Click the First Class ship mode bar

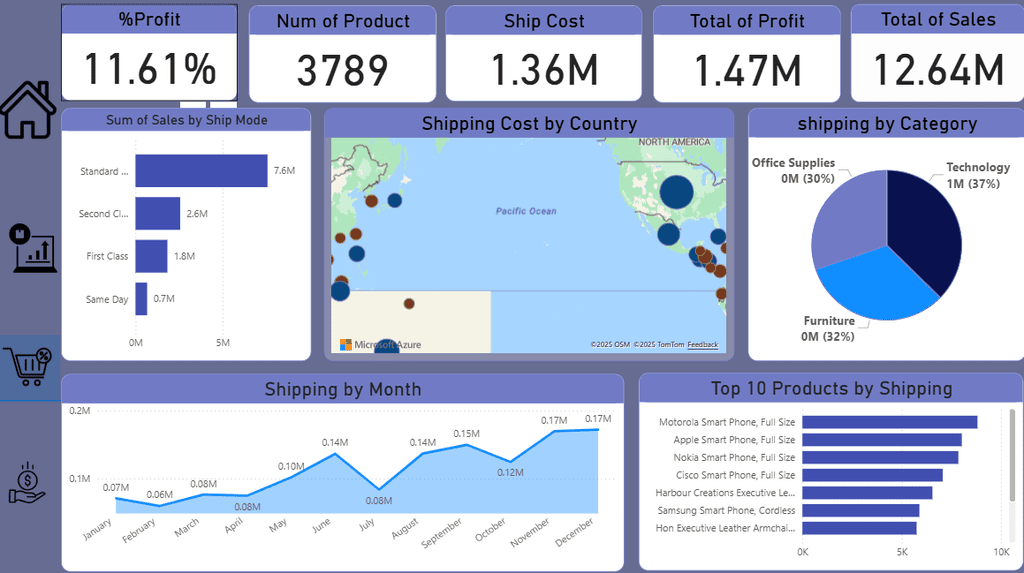[151, 256]
